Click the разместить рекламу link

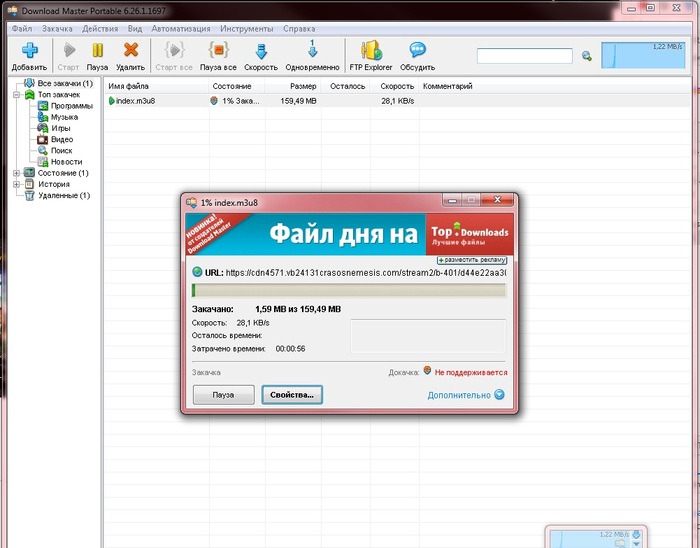pyautogui.click(x=472, y=260)
